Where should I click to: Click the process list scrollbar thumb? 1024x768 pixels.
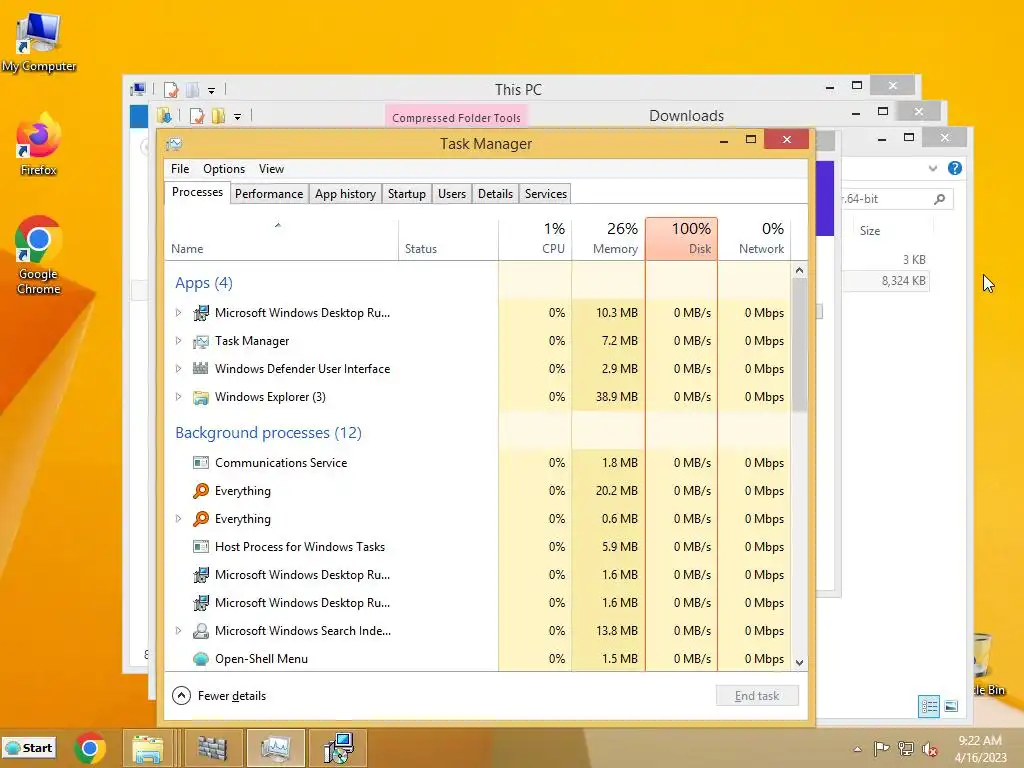(799, 345)
